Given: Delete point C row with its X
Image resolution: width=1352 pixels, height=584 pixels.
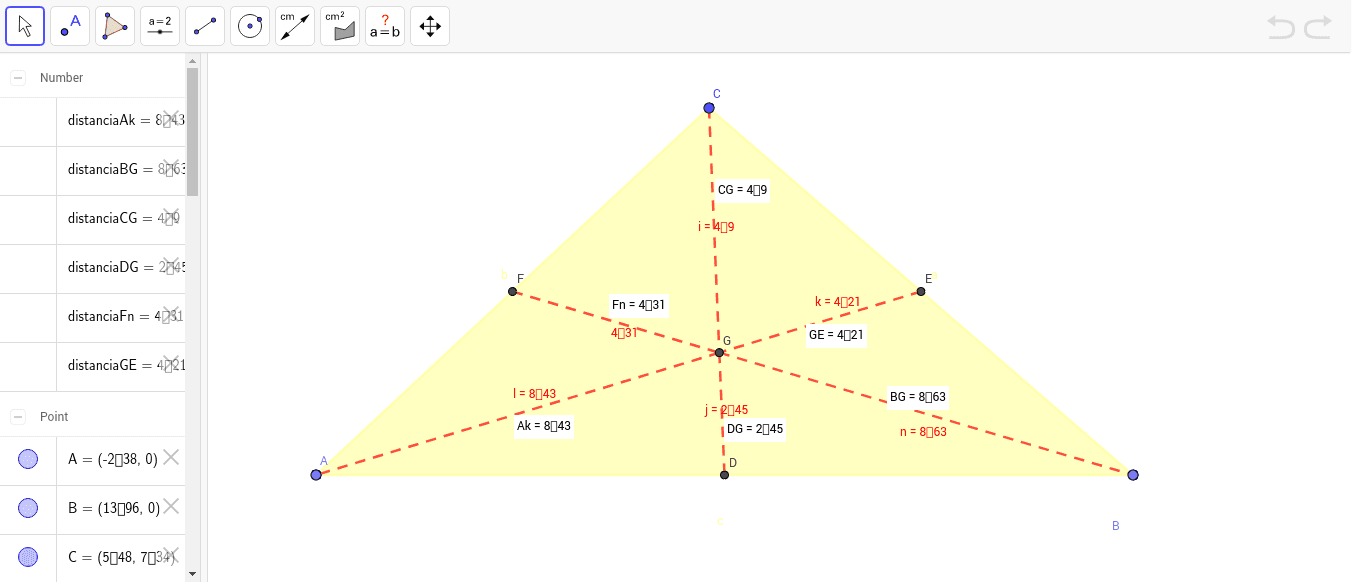Looking at the screenshot, I should tap(171, 555).
